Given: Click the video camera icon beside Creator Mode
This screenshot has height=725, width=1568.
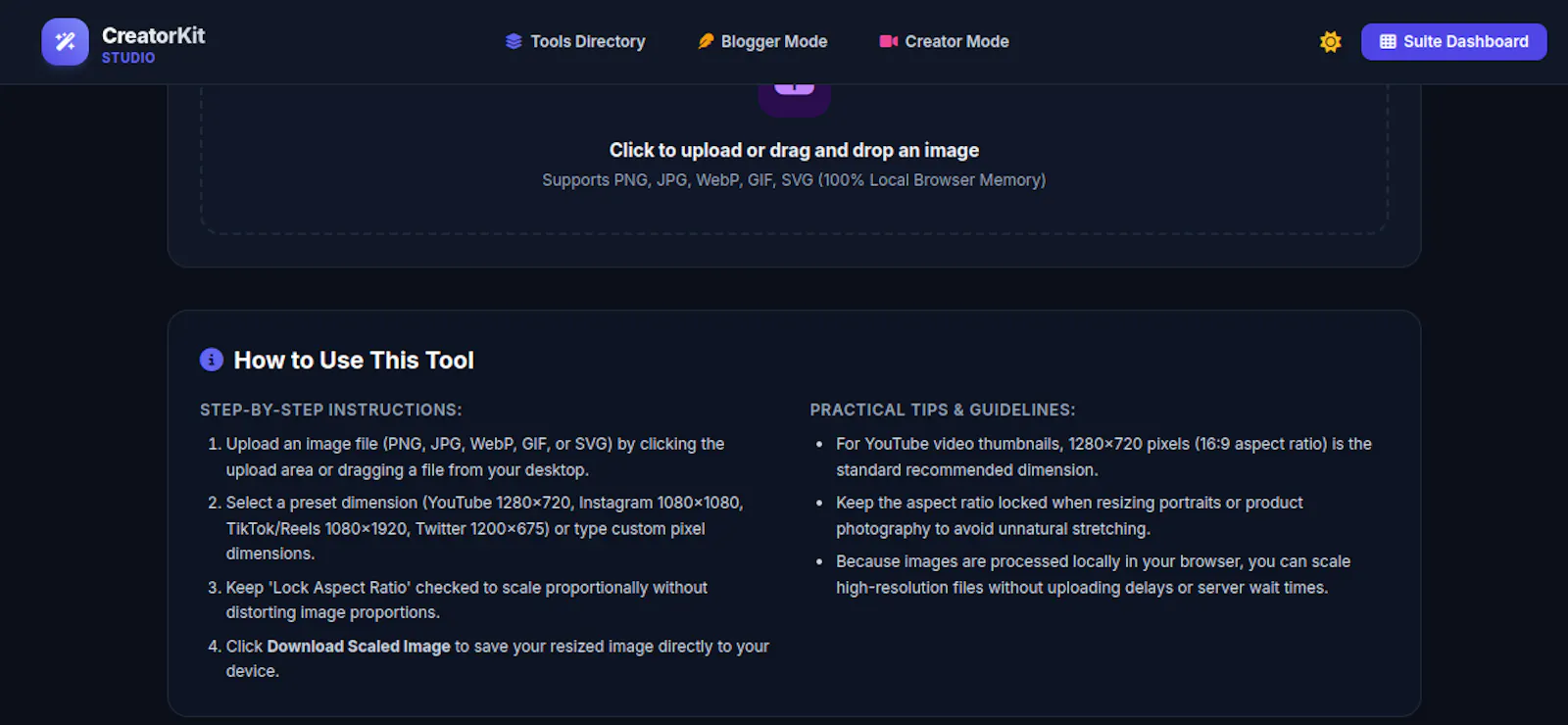Looking at the screenshot, I should coord(889,41).
